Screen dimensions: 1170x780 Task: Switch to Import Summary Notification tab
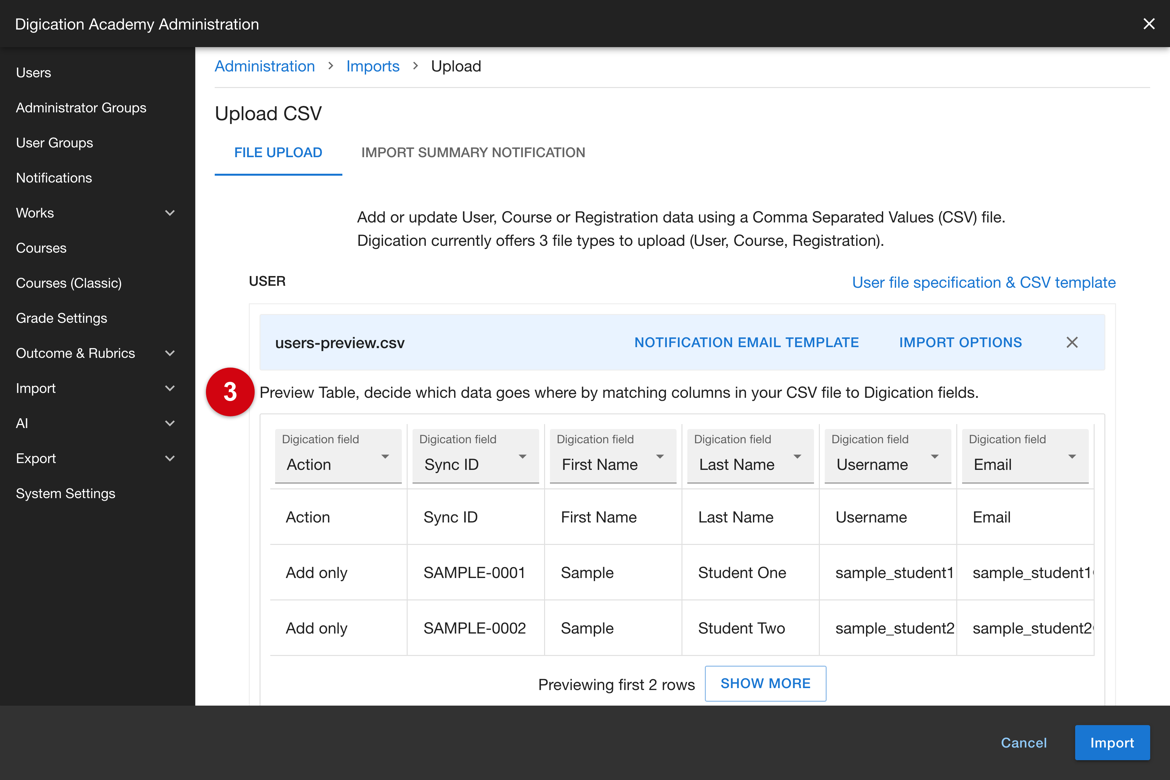(473, 153)
